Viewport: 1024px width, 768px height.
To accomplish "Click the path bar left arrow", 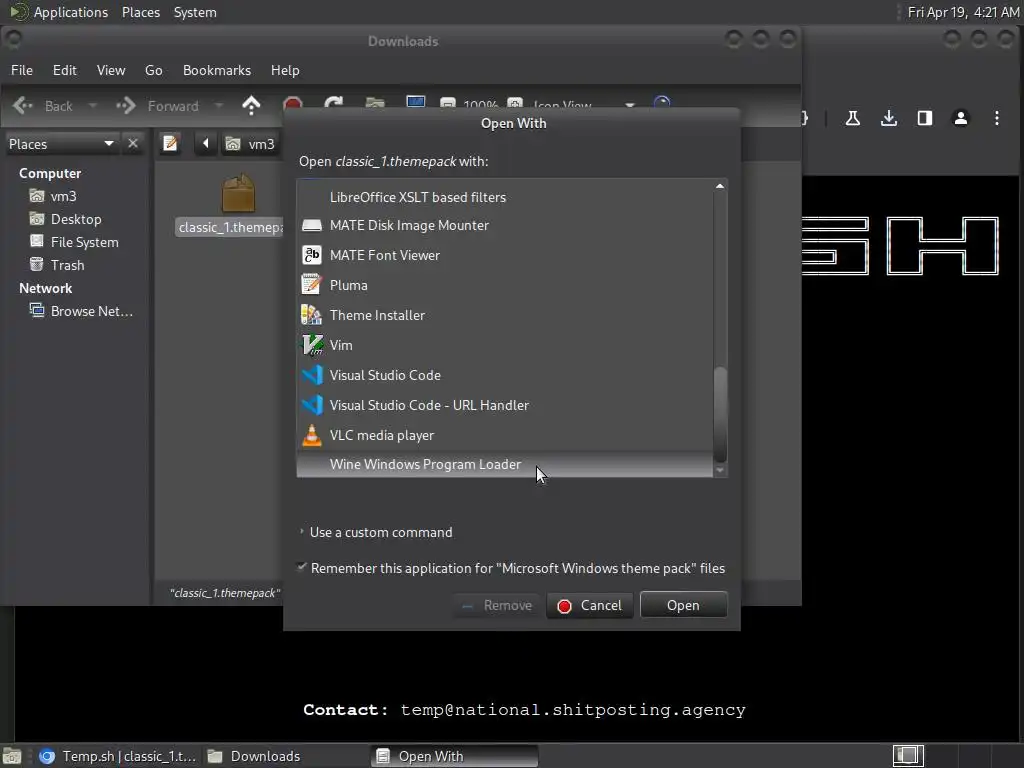I will (205, 144).
